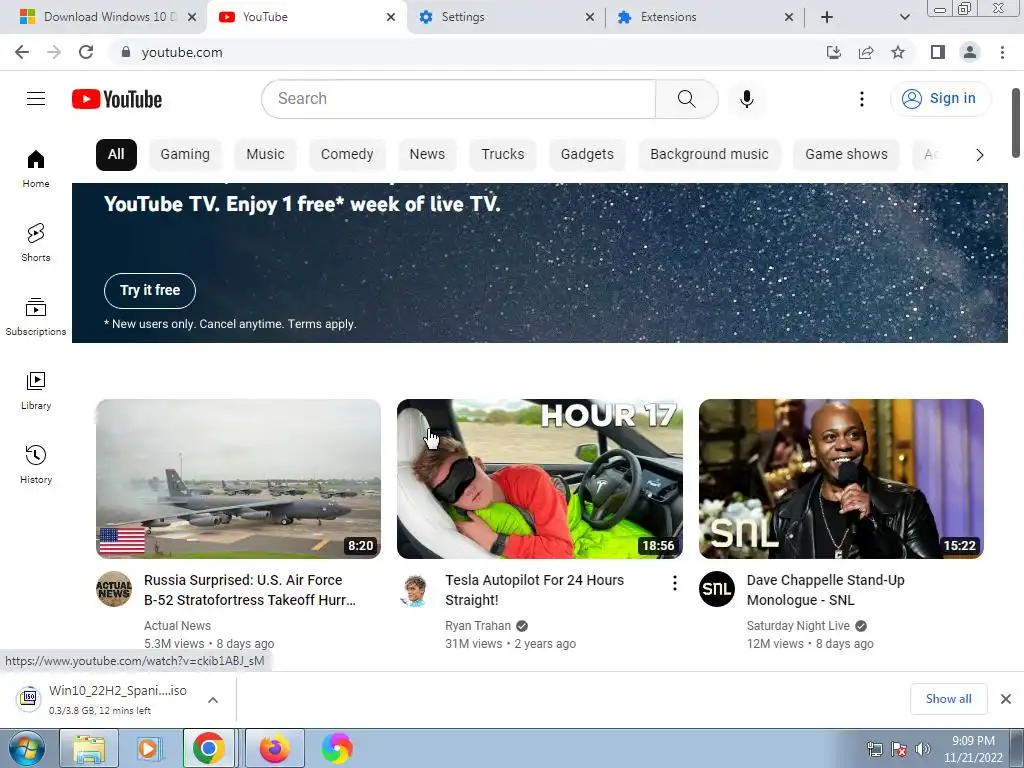Open the YouTube hamburger guide menu
The image size is (1024, 768).
(x=36, y=99)
